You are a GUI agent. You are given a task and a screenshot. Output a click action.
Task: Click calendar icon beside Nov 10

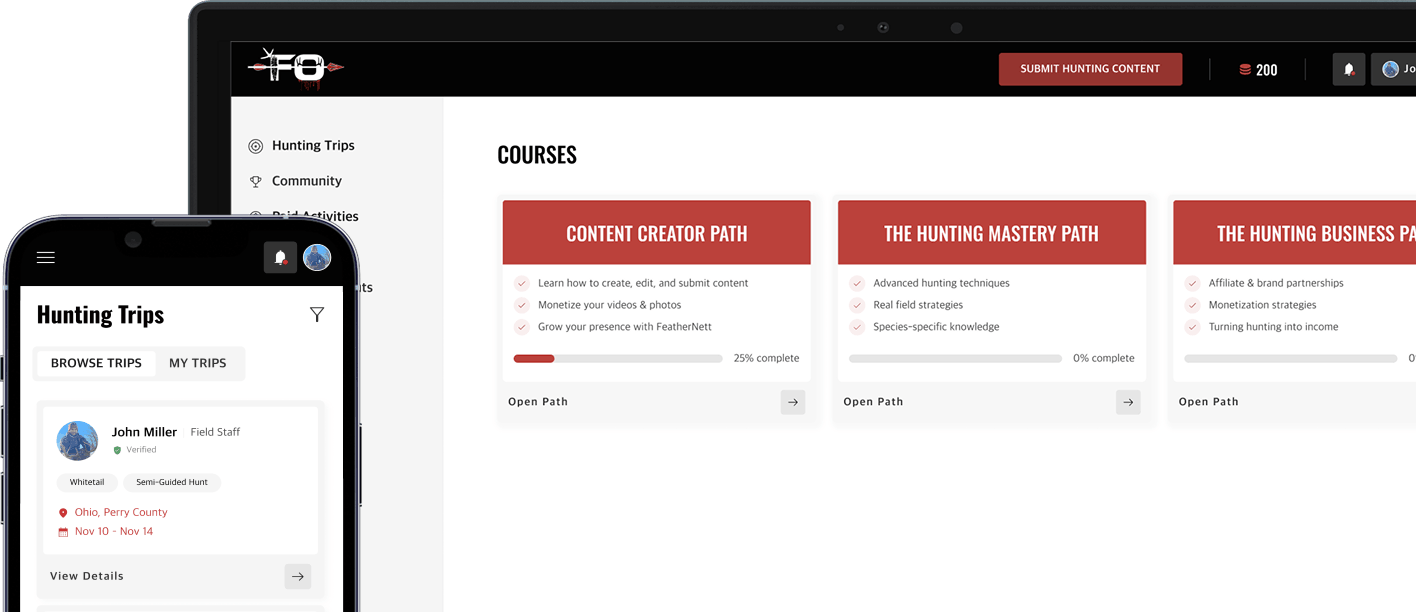[63, 532]
